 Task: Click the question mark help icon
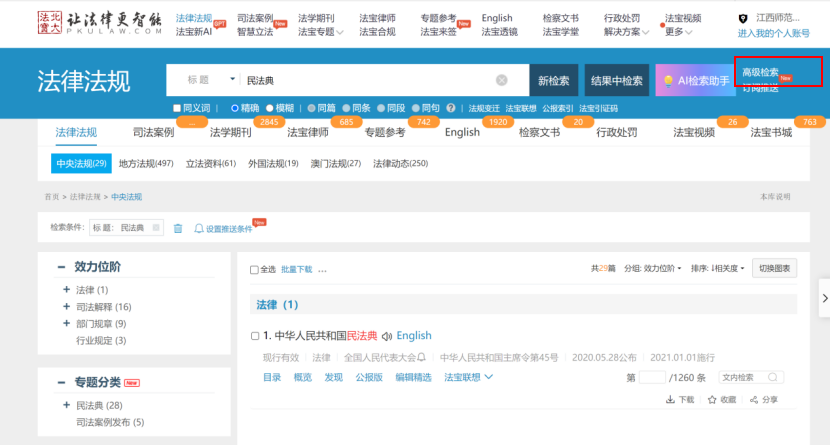coord(450,108)
